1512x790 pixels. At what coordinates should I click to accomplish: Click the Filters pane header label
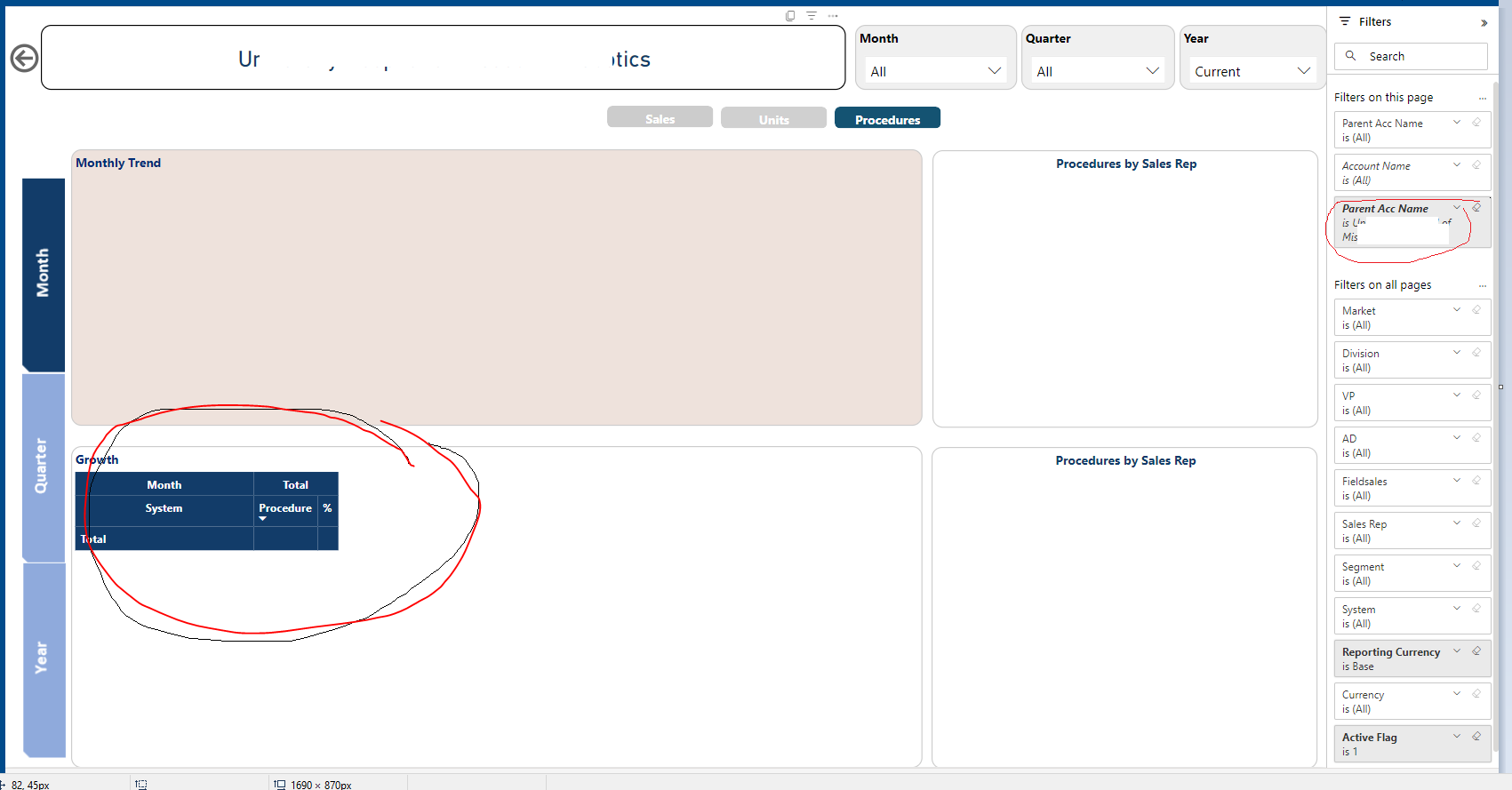coord(1374,22)
